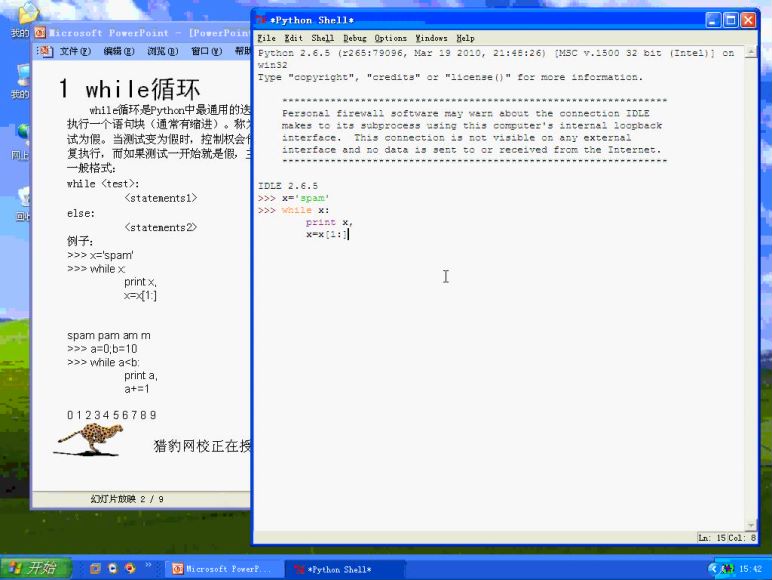This screenshot has height=580, width=772.
Task: Click the scroll up arrow in Python Shell
Action: coord(750,52)
